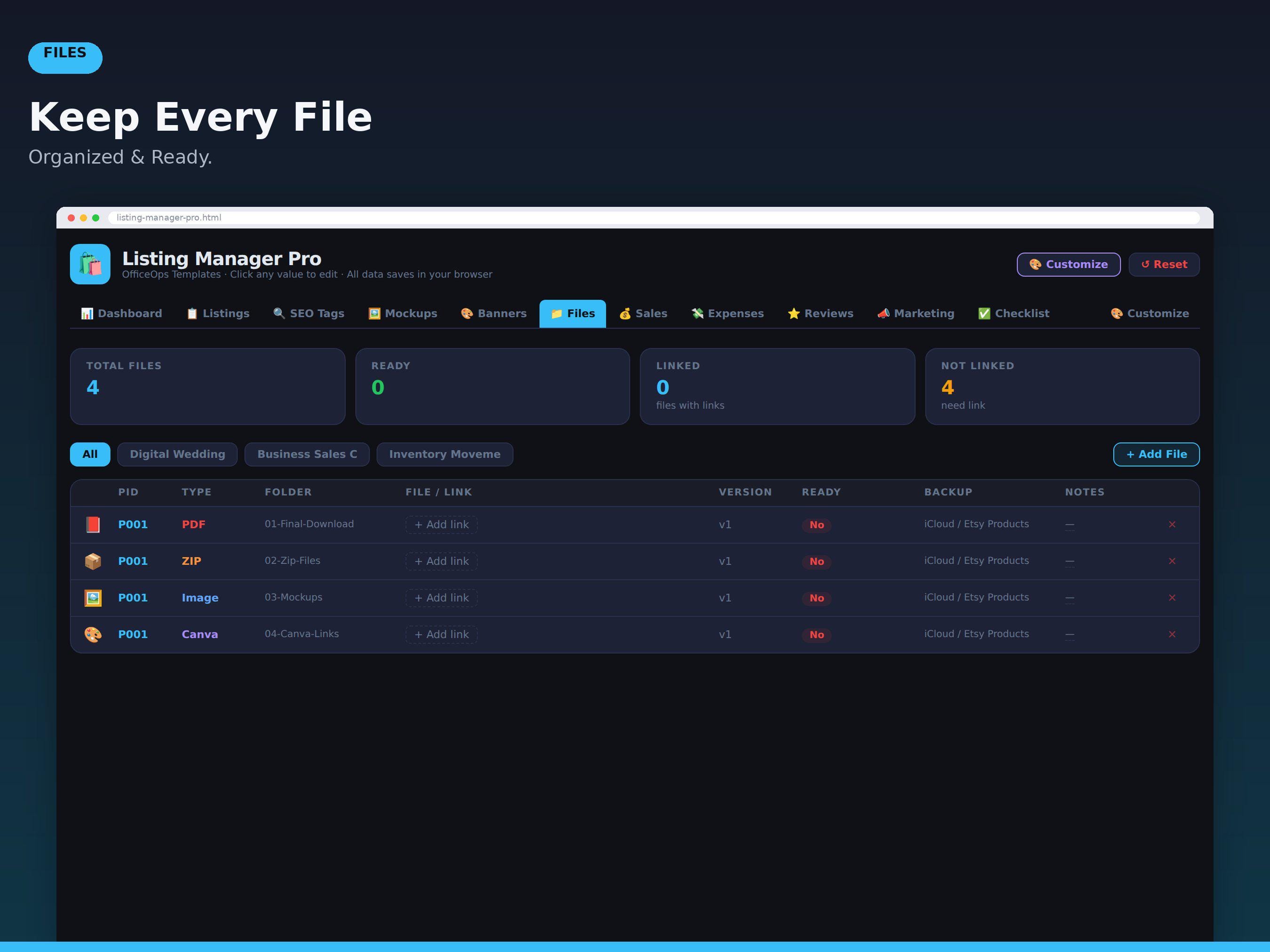Edit folder name 01-Final-Download

pos(309,524)
